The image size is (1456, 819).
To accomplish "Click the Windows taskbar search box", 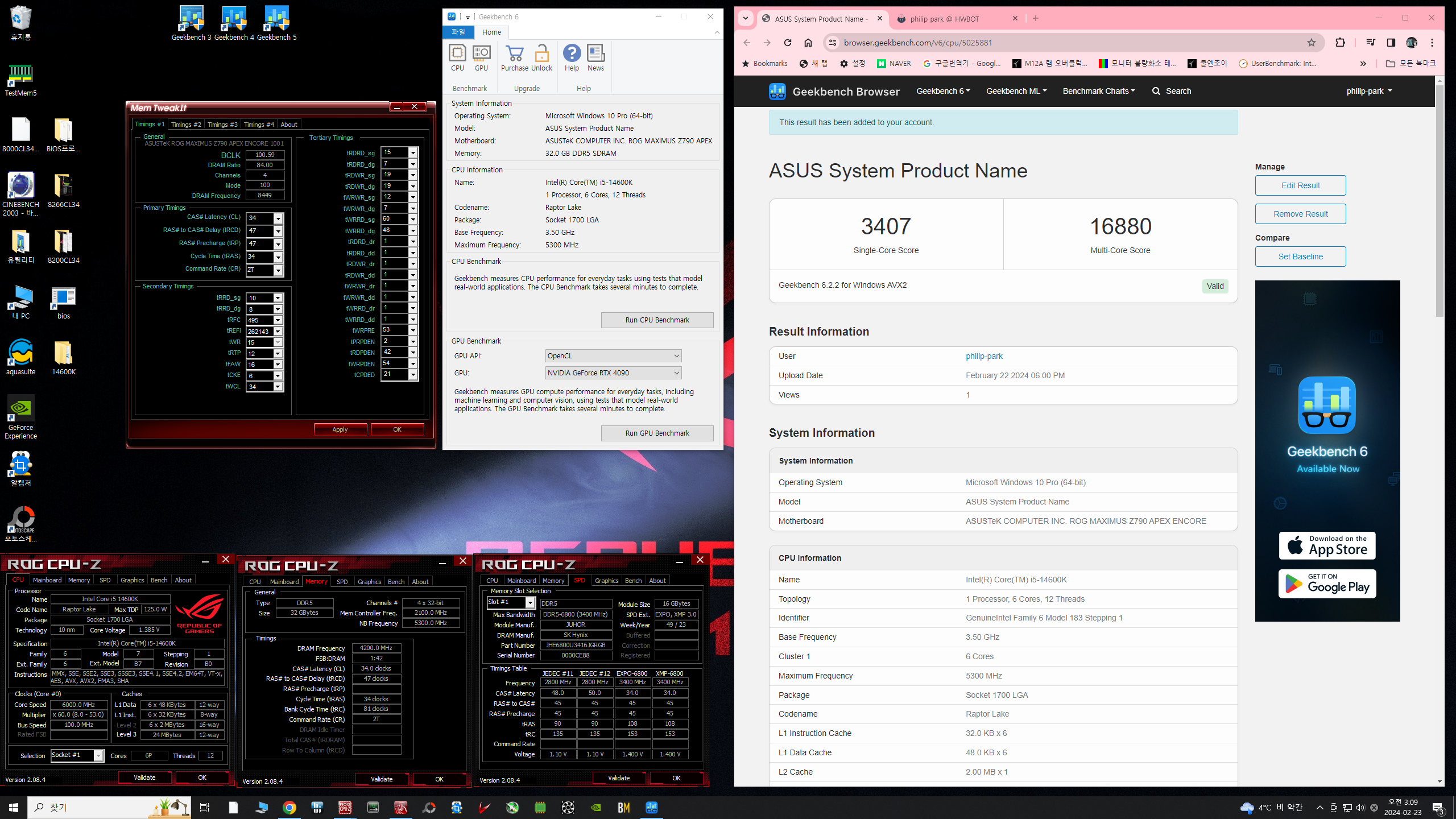I will (x=109, y=807).
